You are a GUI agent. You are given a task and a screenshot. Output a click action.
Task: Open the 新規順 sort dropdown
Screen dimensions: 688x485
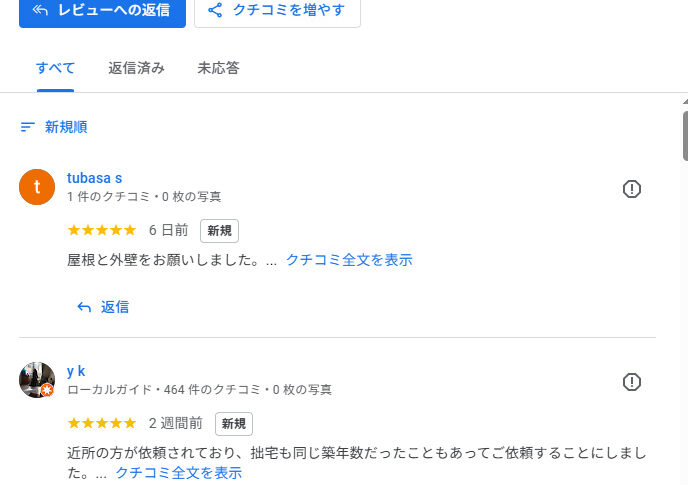point(54,127)
